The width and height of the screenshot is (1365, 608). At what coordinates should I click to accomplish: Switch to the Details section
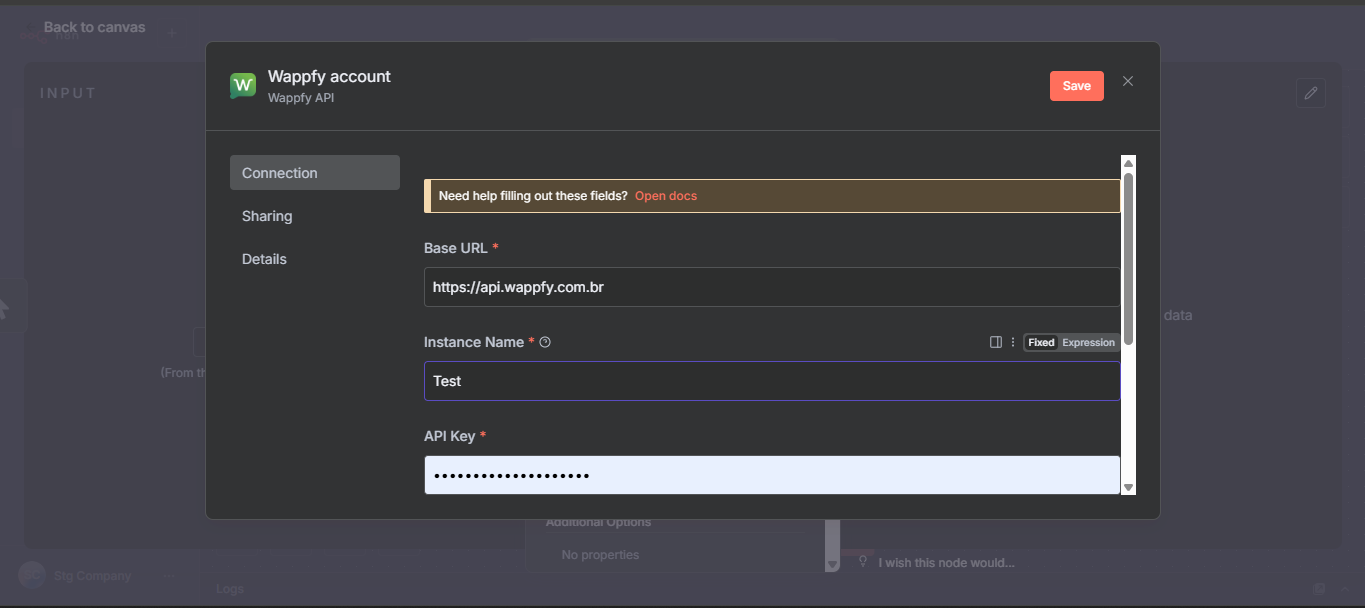pyautogui.click(x=264, y=259)
